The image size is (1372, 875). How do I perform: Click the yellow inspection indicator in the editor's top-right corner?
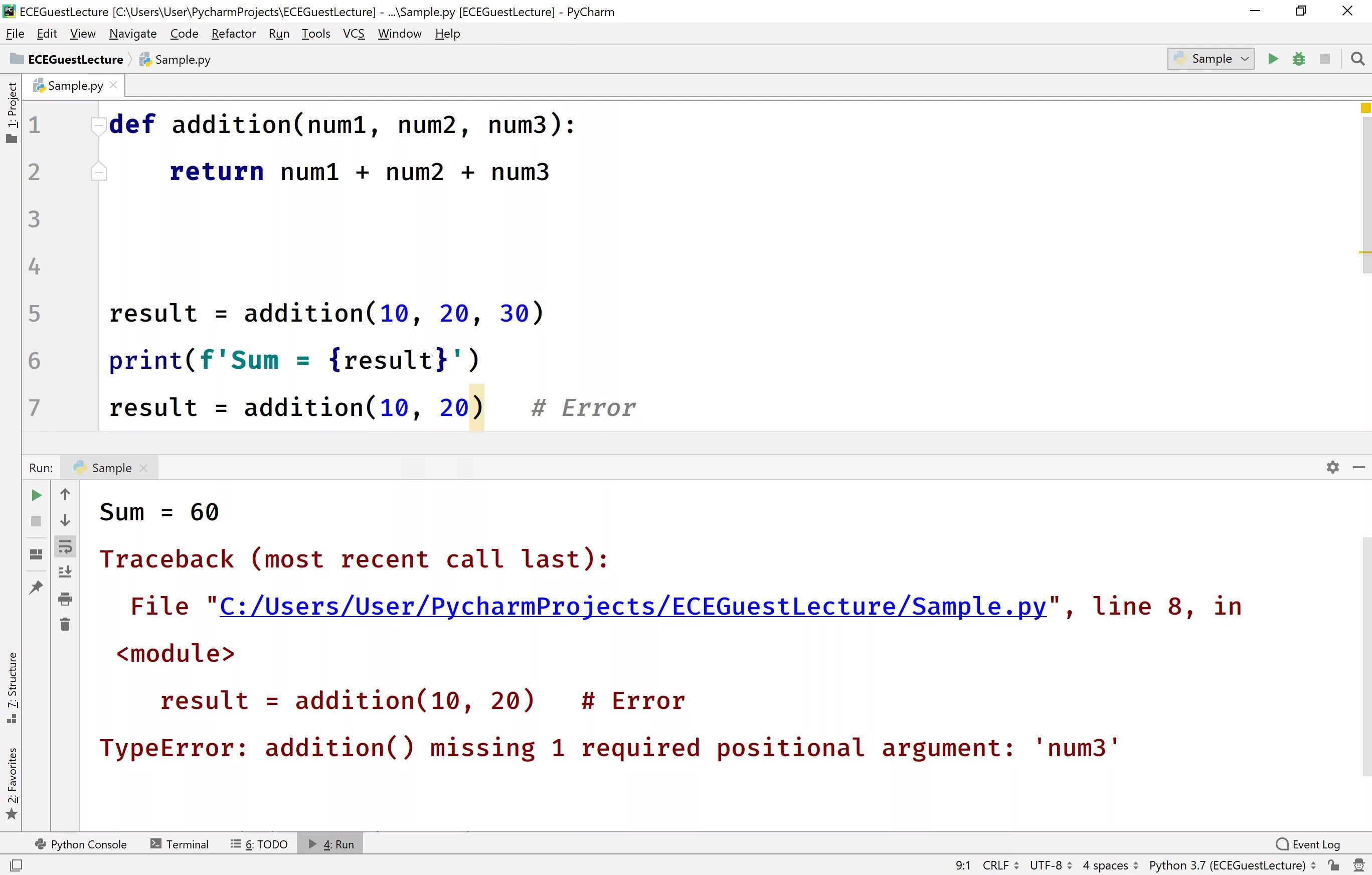point(1365,108)
